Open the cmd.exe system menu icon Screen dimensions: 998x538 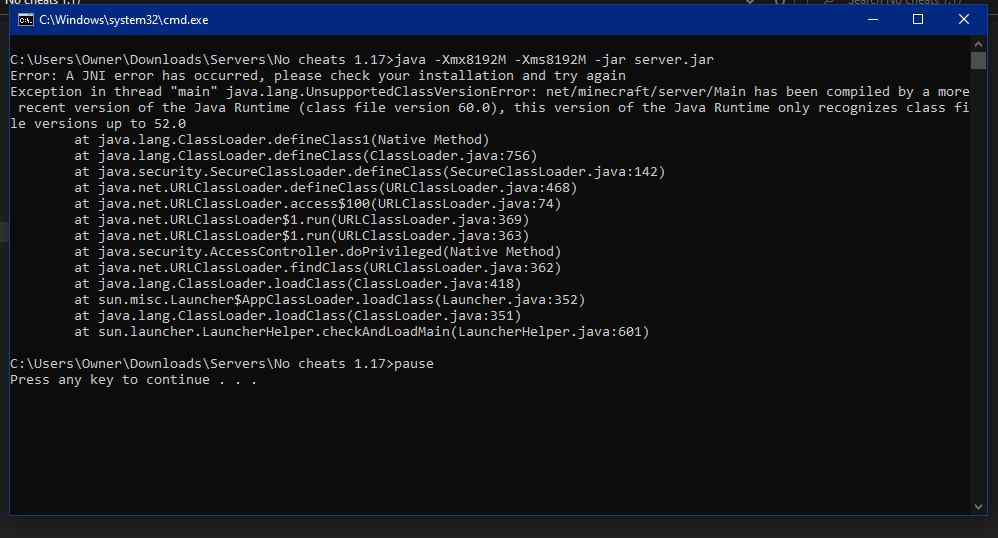[25, 20]
